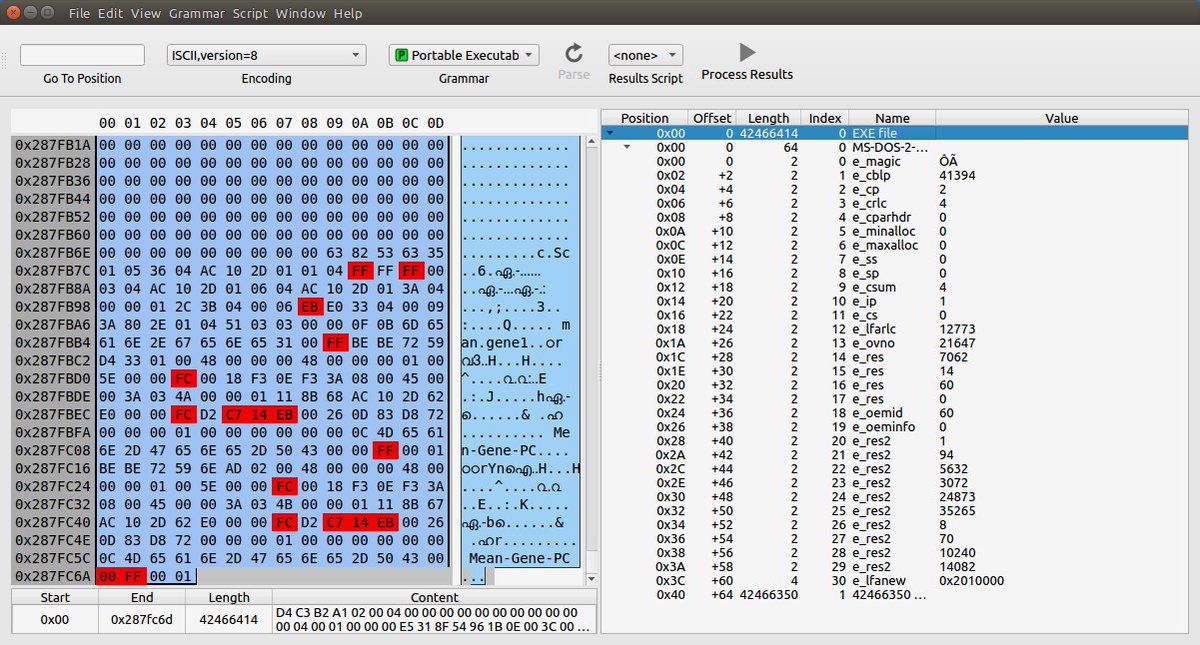
Task: Click the value 0x2010000
Action: tap(972, 581)
